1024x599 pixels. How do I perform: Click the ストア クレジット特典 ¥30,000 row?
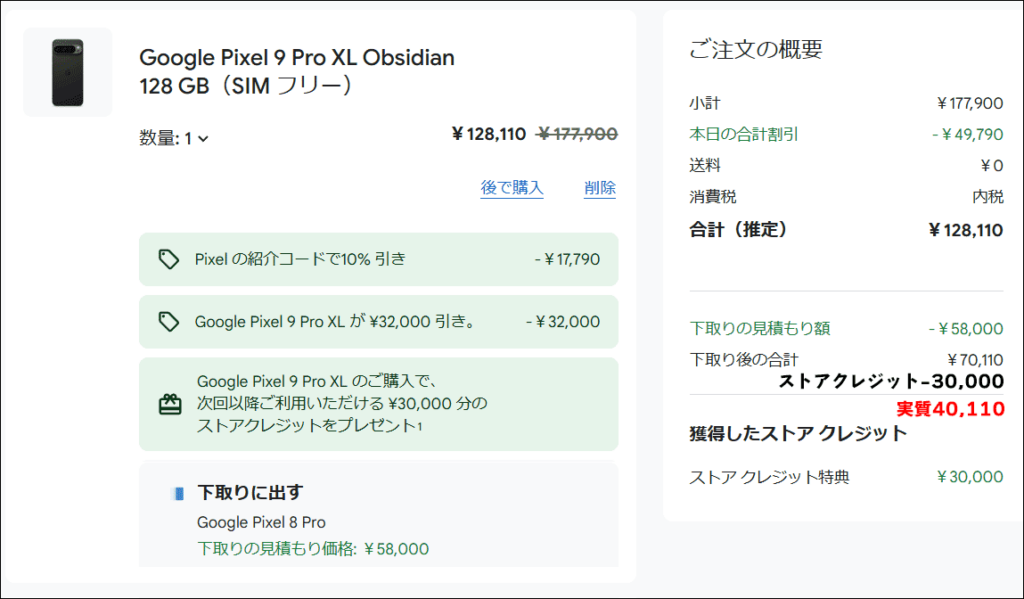pyautogui.click(x=846, y=477)
